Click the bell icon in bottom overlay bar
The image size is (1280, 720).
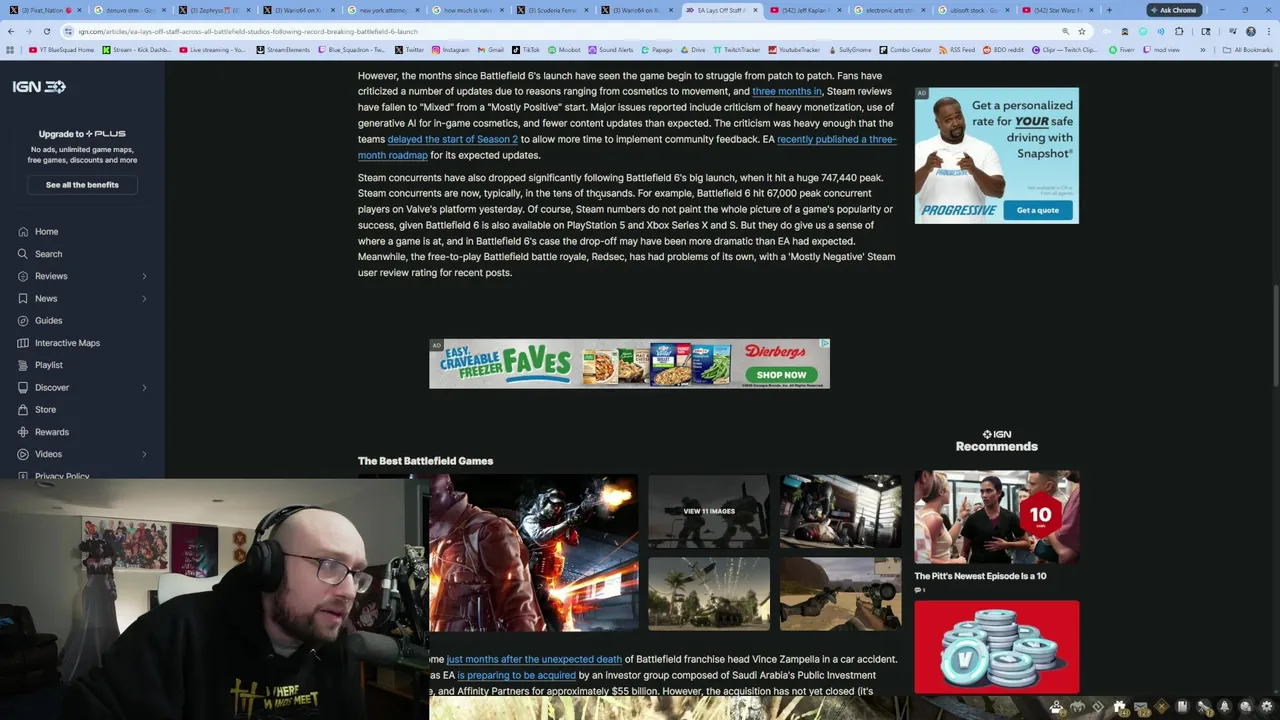(x=1224, y=707)
